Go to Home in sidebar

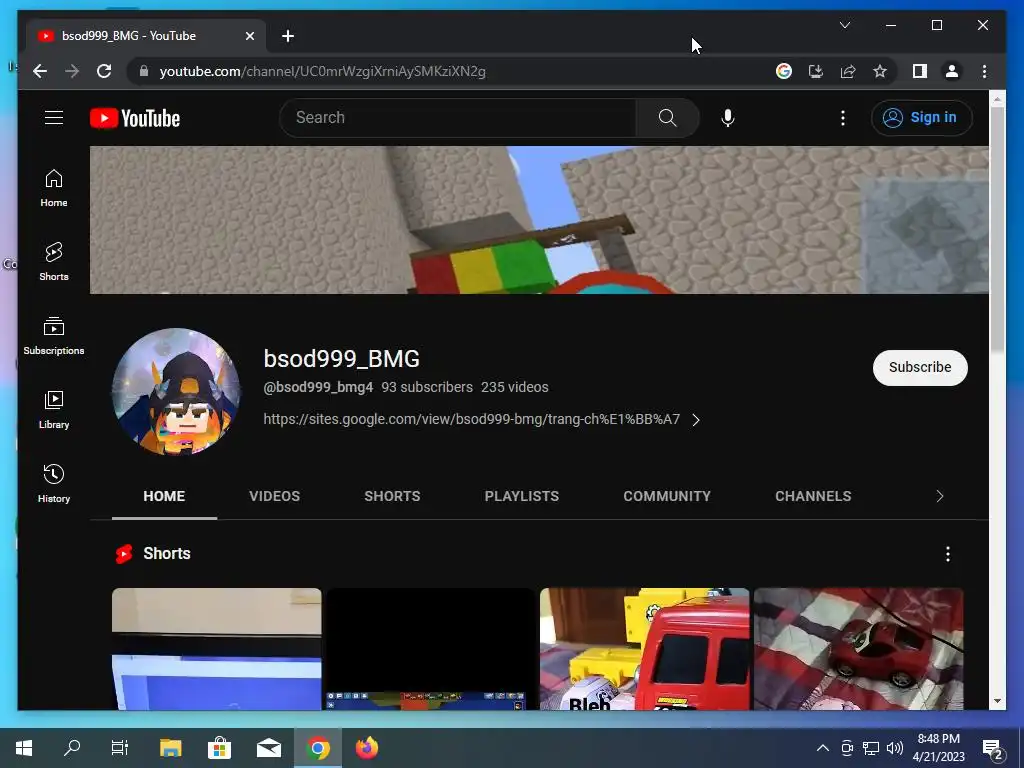pyautogui.click(x=54, y=188)
